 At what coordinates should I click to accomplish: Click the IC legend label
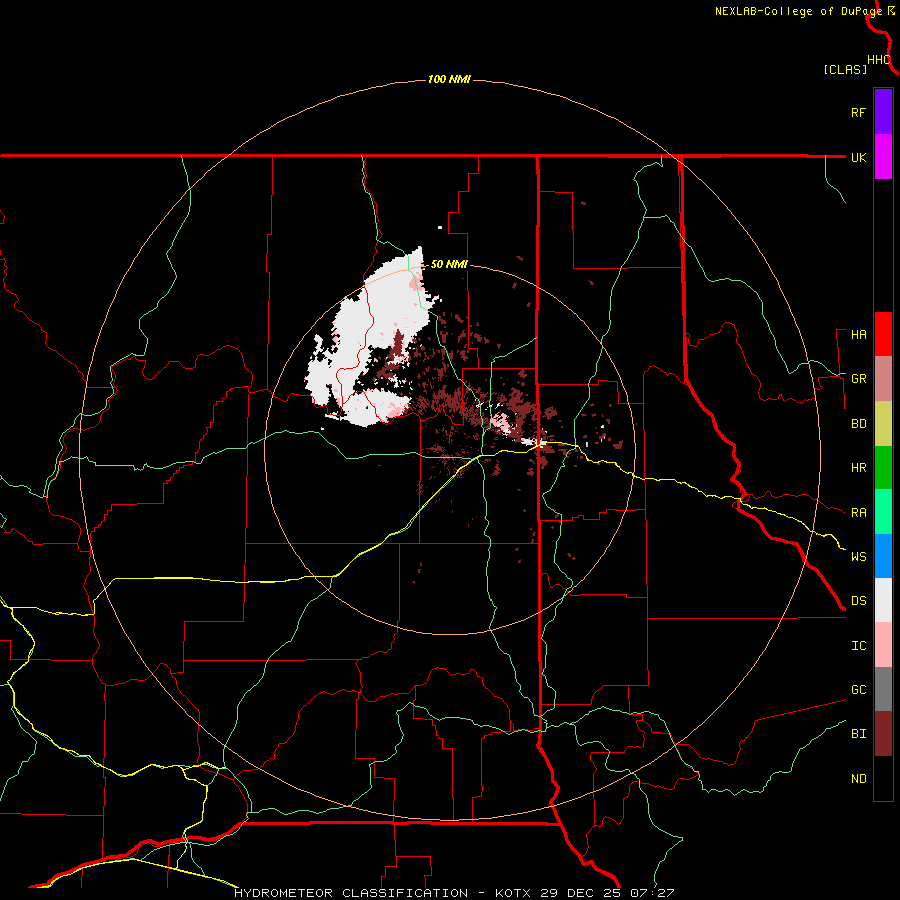[x=858, y=646]
